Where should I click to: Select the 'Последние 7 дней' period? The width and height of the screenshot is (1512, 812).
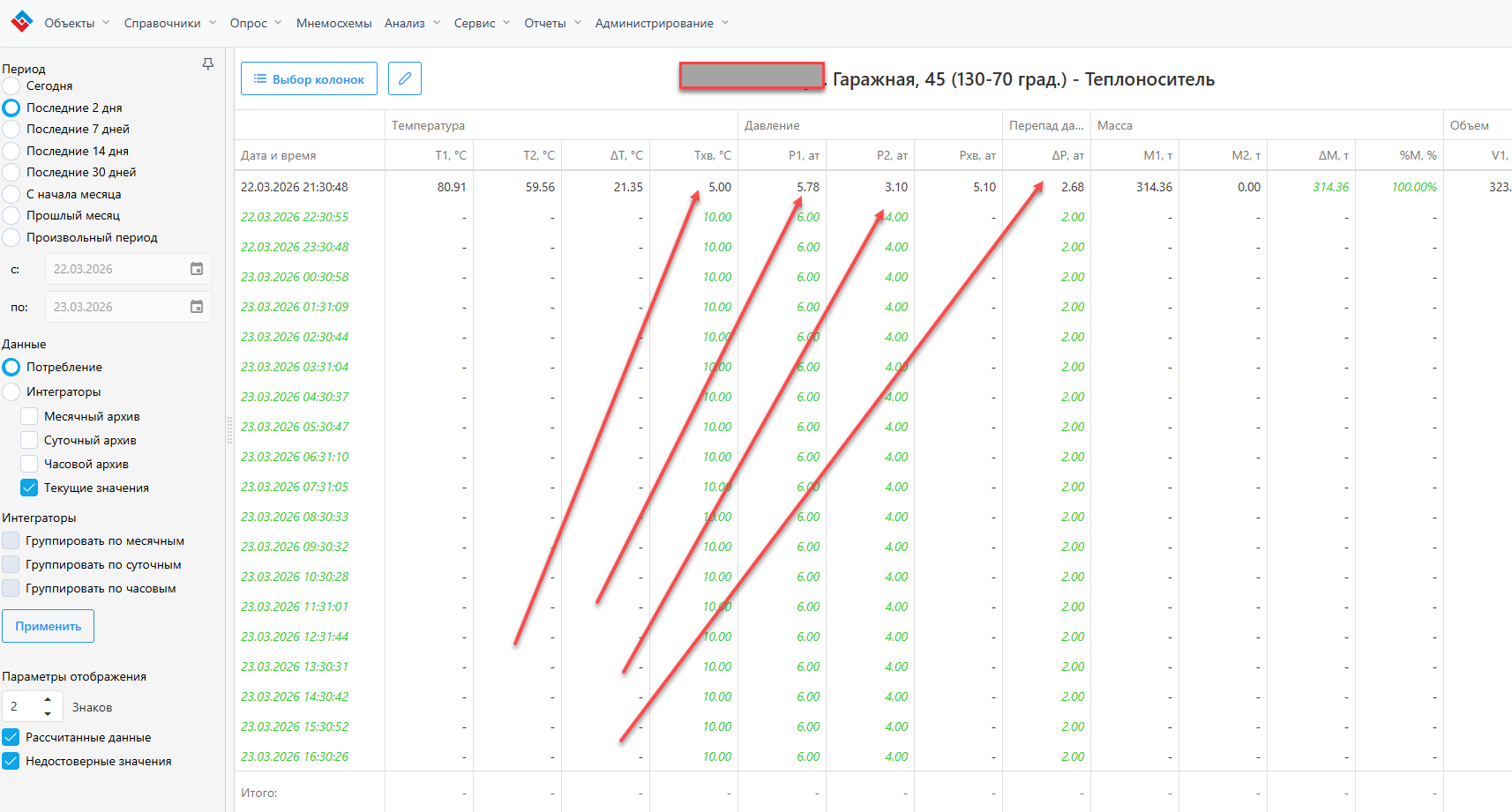[11, 130]
